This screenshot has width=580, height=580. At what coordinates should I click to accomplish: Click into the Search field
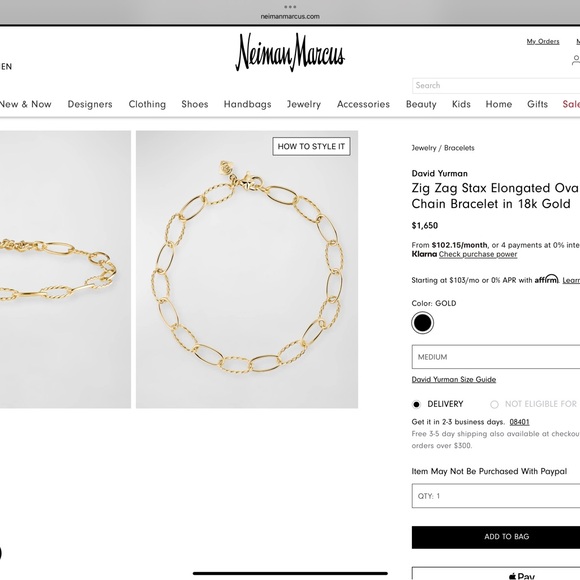click(x=496, y=85)
